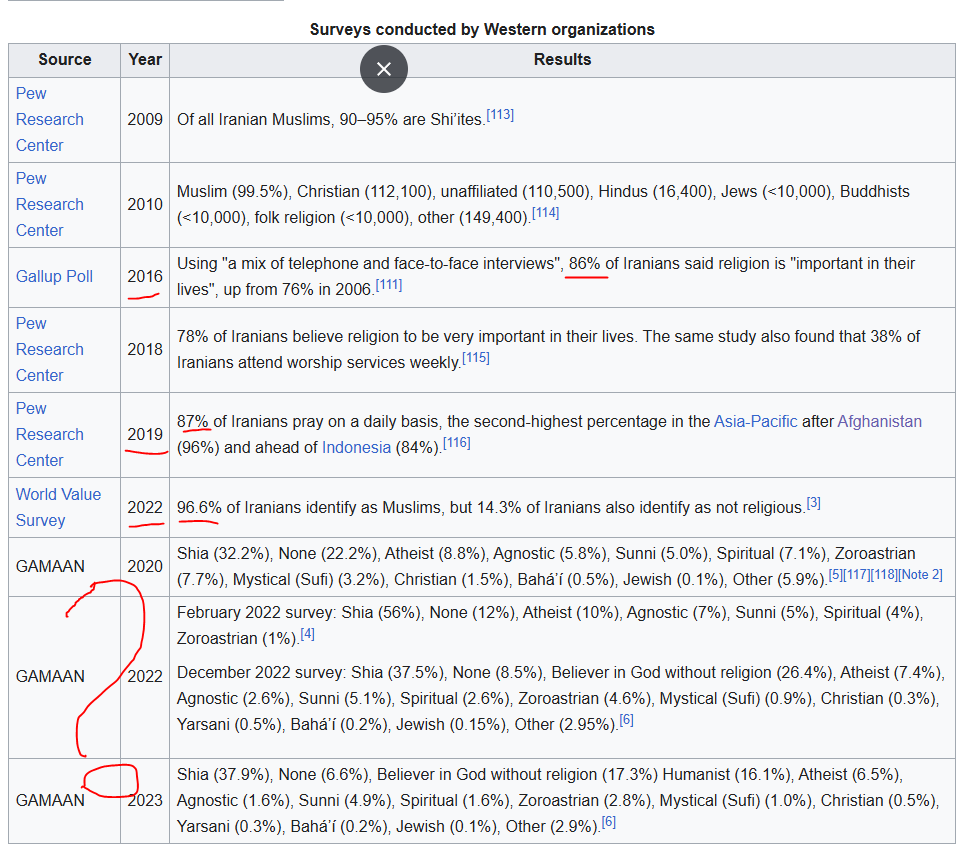This screenshot has width=966, height=853.
Task: Click text 'Of all Iranian Muslims, 90–95% are Shi'ites'
Action: (x=330, y=119)
